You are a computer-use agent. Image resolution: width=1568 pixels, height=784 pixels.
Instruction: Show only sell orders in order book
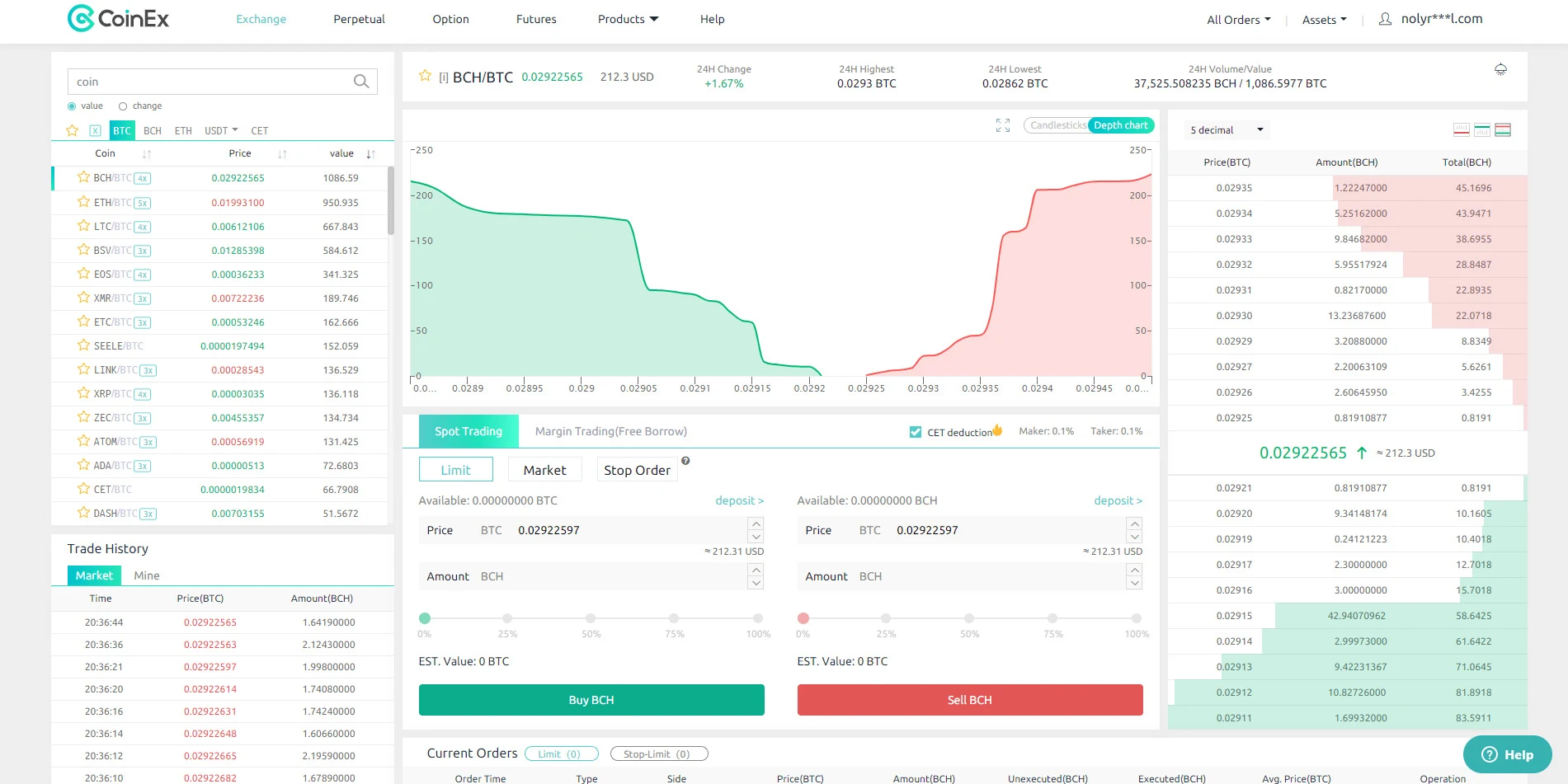click(x=1462, y=129)
